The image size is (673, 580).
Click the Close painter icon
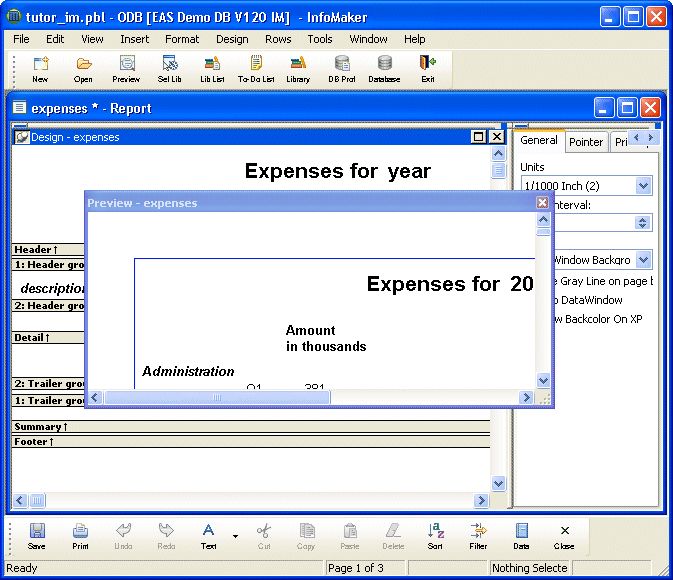point(564,536)
